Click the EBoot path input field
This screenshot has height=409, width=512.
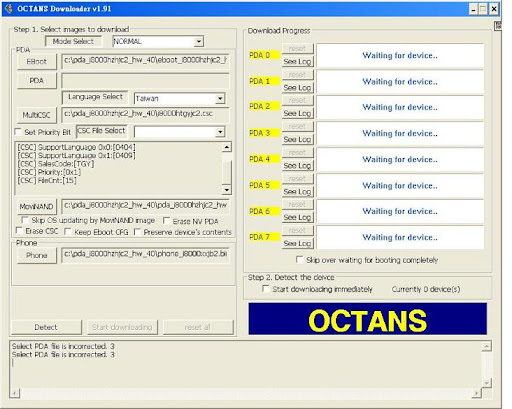click(145, 61)
